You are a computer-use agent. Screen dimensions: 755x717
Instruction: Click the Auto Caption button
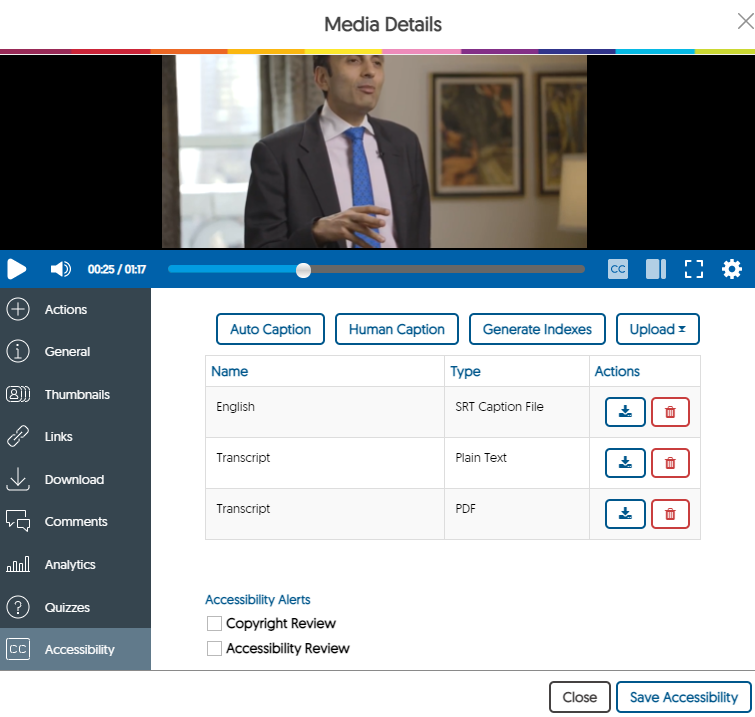(270, 329)
